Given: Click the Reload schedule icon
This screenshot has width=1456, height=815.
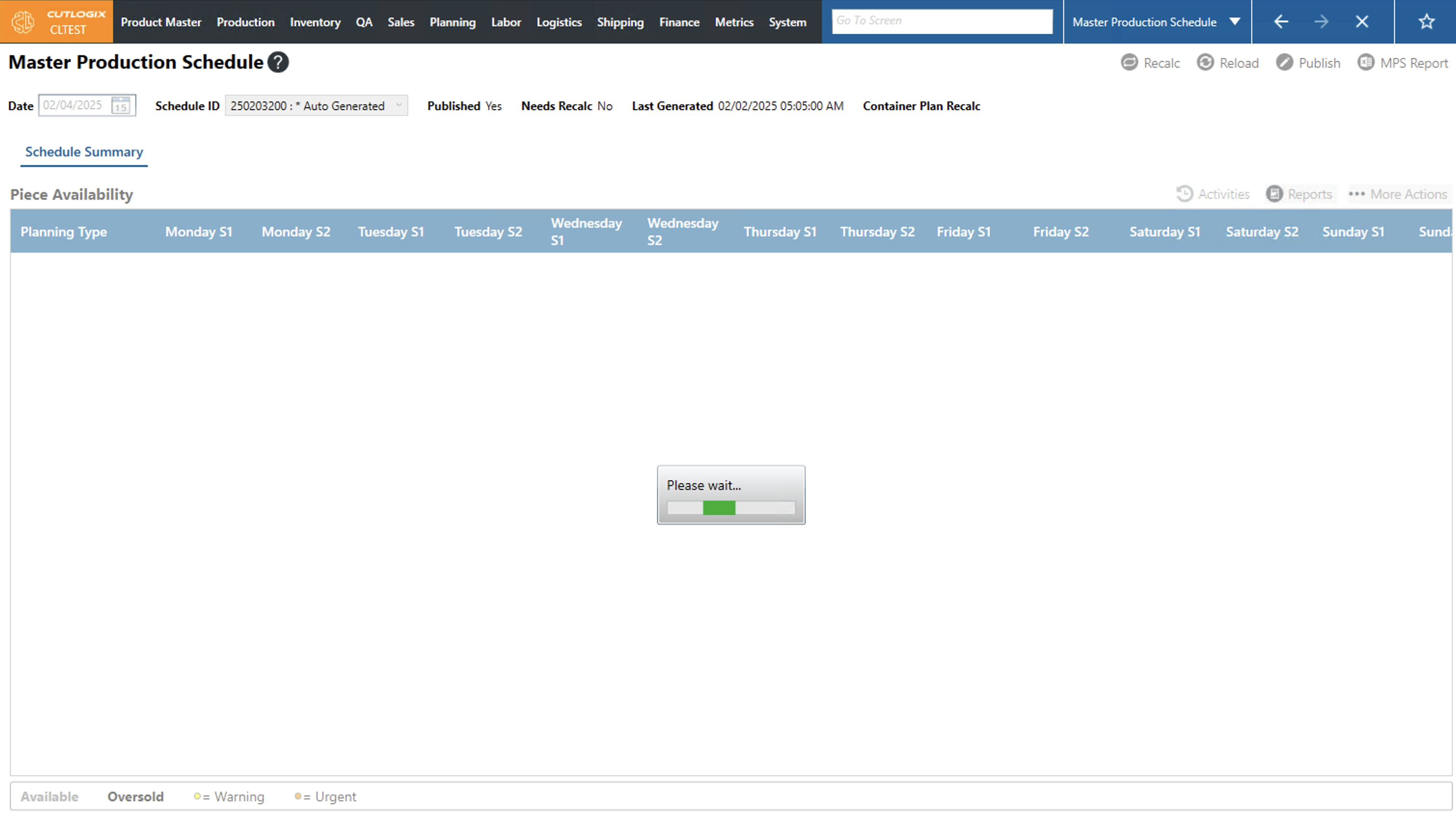Looking at the screenshot, I should click(x=1205, y=62).
